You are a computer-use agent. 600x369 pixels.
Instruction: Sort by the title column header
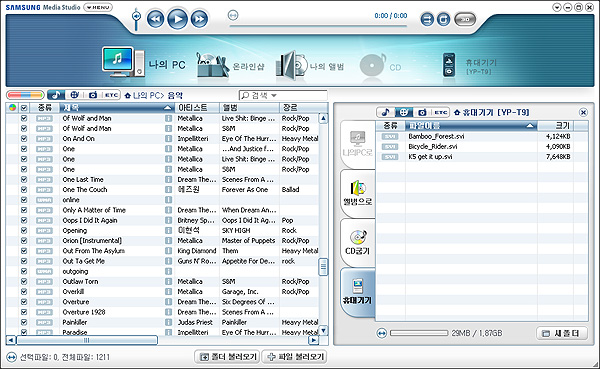click(117, 108)
